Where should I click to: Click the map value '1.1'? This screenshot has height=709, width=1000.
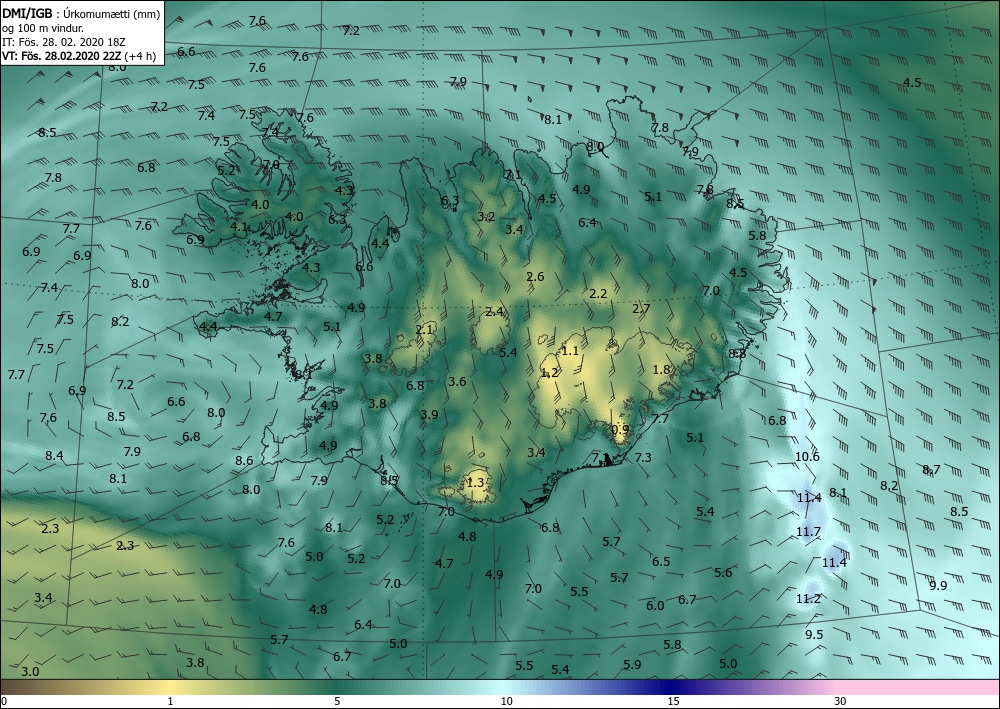[x=570, y=351]
